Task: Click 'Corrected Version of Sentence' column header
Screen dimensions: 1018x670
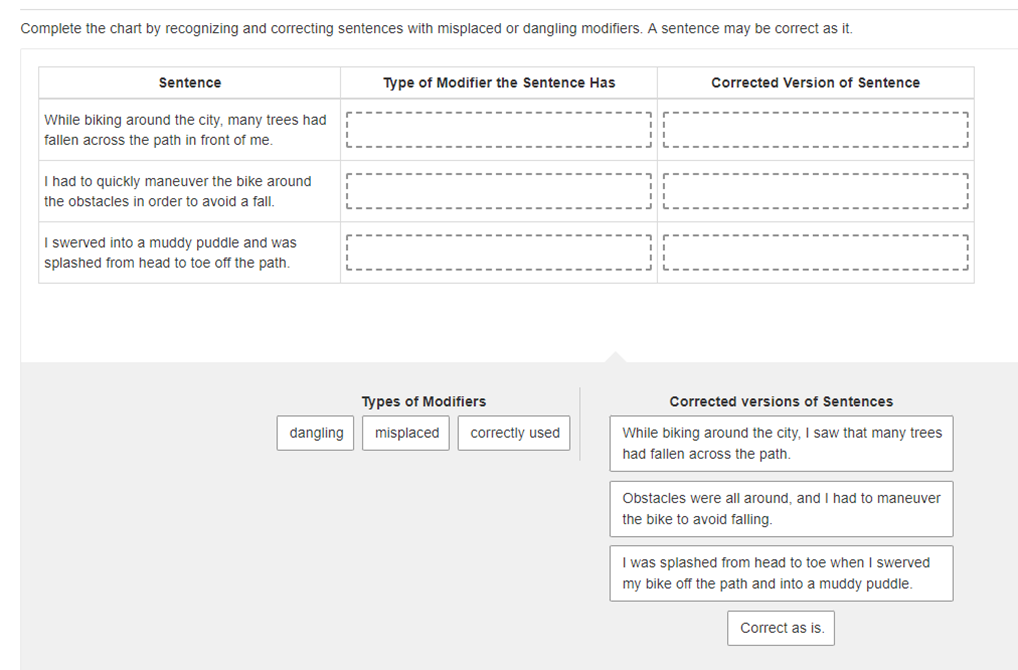Action: [x=815, y=82]
